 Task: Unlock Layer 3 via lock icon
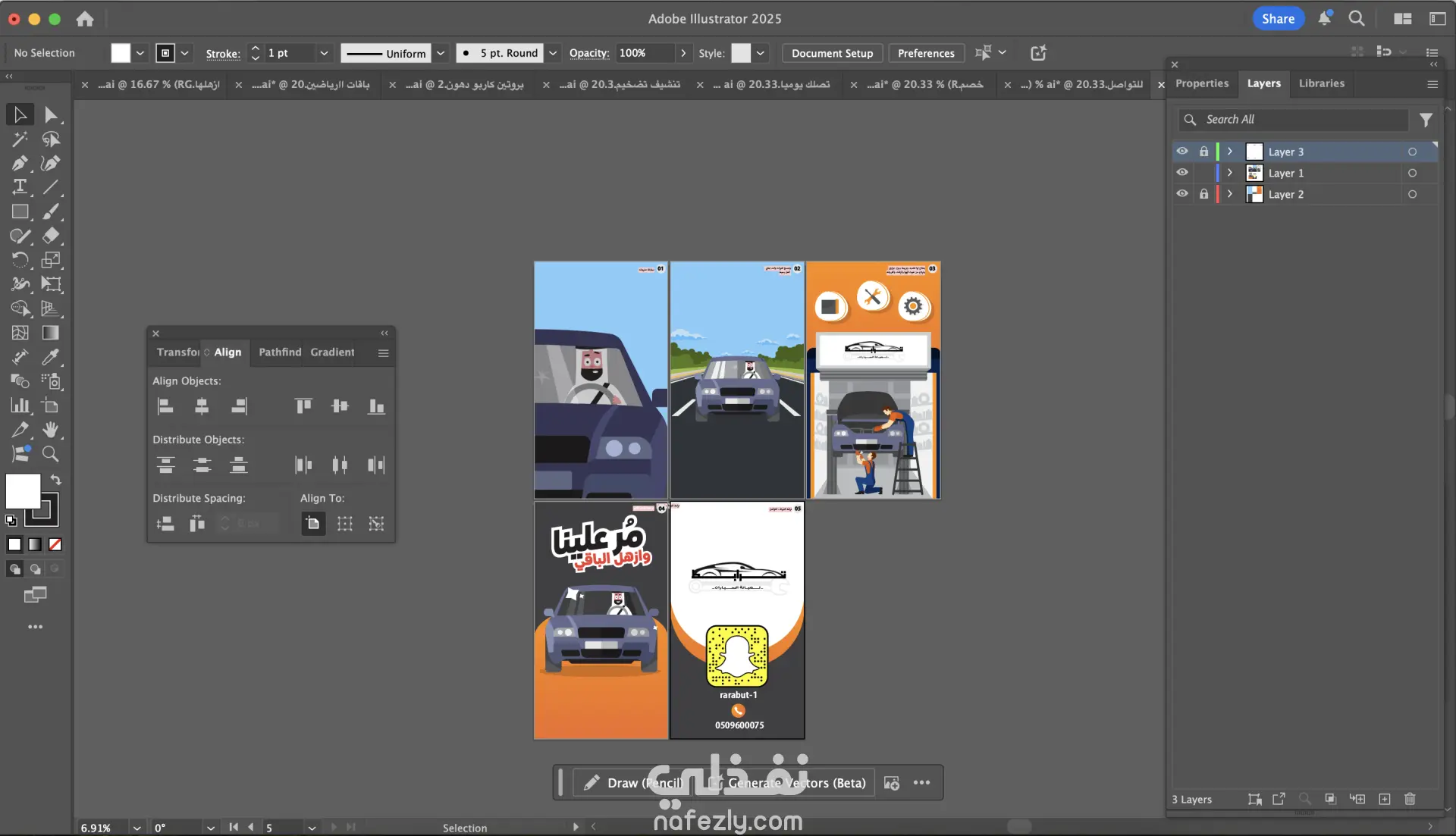coord(1203,152)
